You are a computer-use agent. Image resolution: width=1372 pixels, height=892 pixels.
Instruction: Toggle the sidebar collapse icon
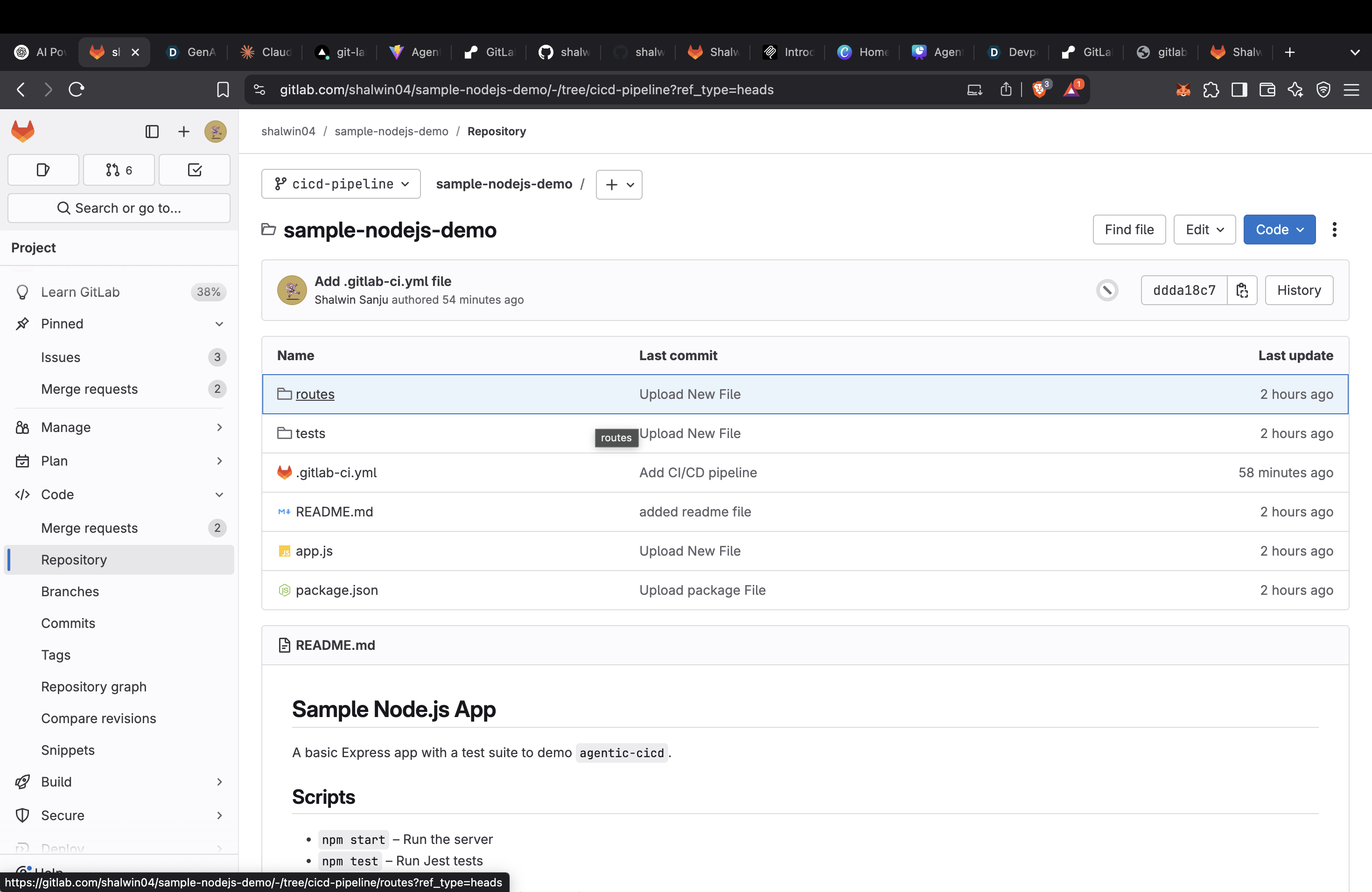pos(152,132)
